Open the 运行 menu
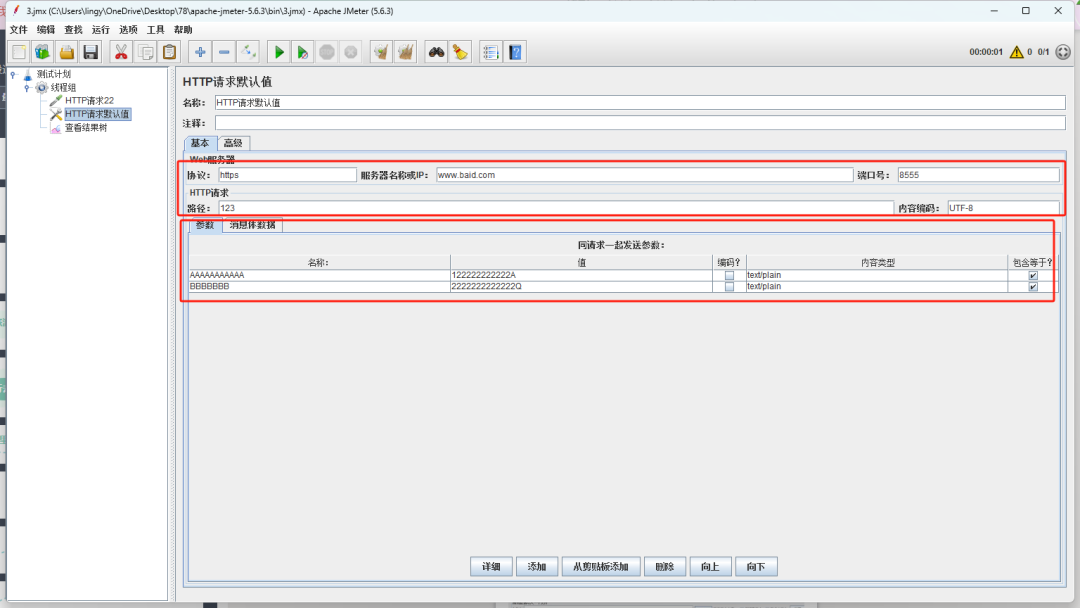Screen dimensions: 1080x608 coord(101,30)
